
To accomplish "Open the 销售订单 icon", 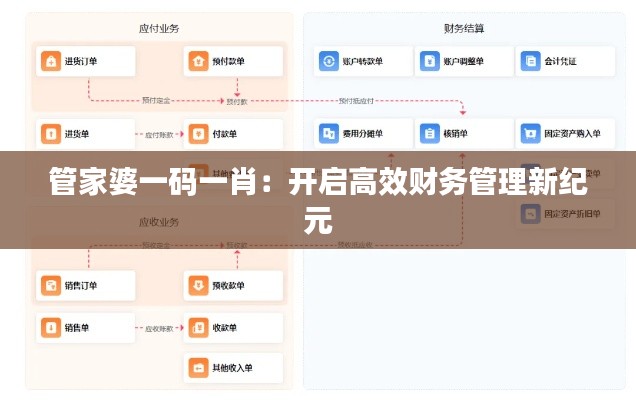I will 51,286.
